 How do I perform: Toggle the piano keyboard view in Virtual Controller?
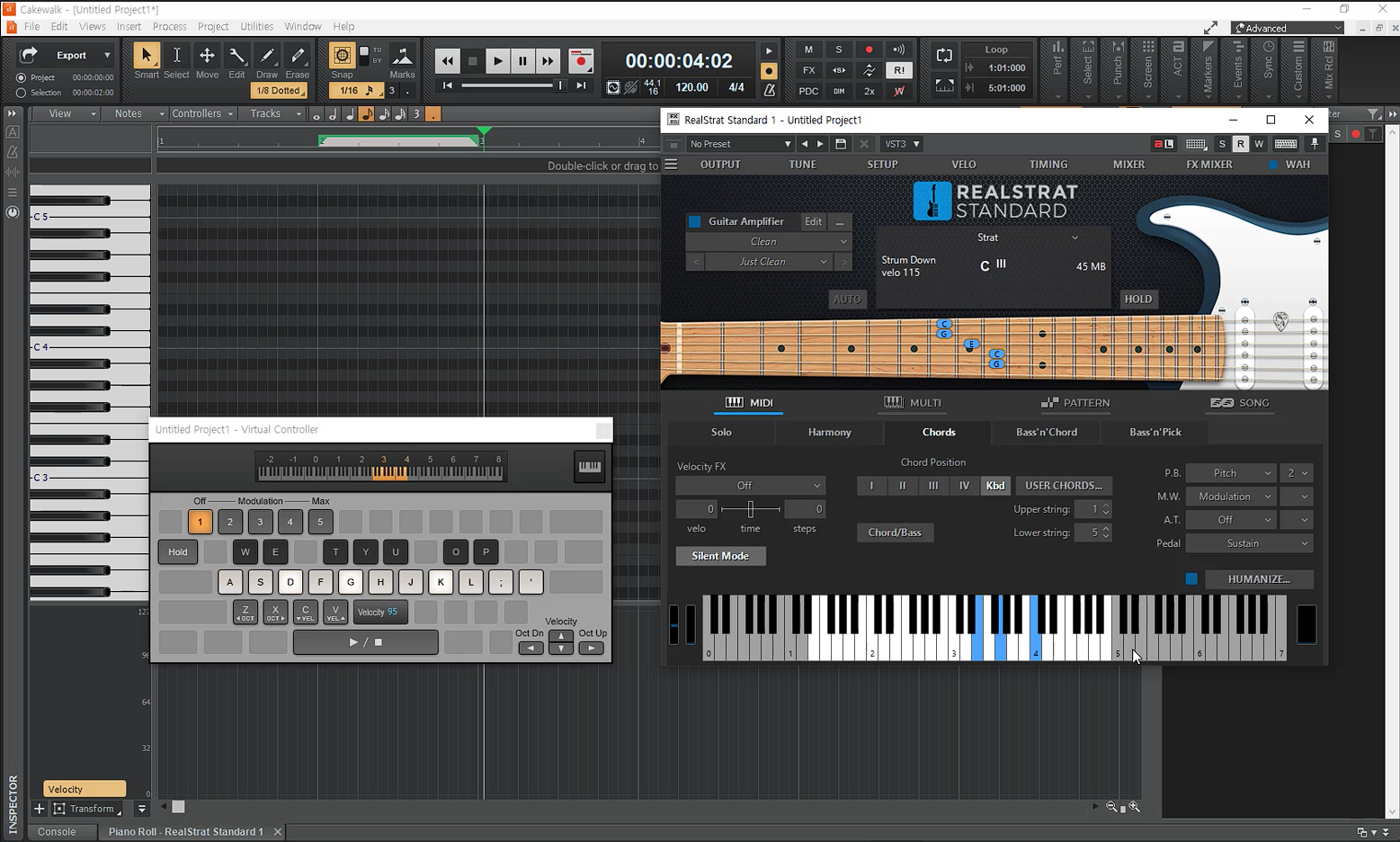click(x=589, y=467)
